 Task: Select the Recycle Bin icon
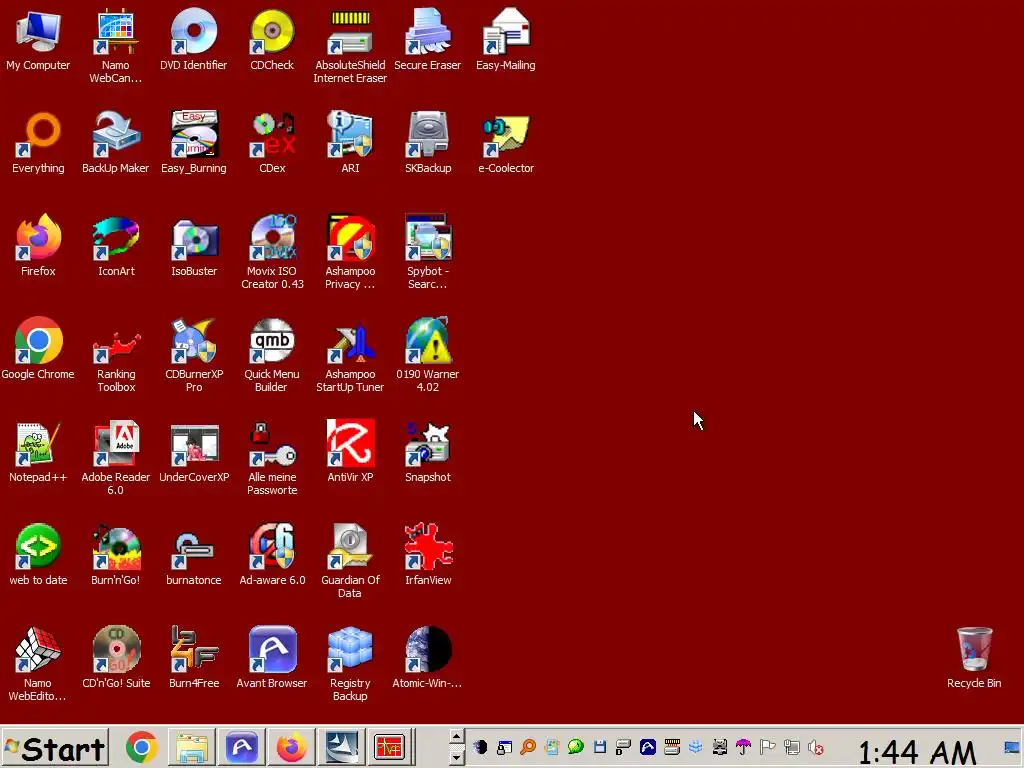click(974, 658)
